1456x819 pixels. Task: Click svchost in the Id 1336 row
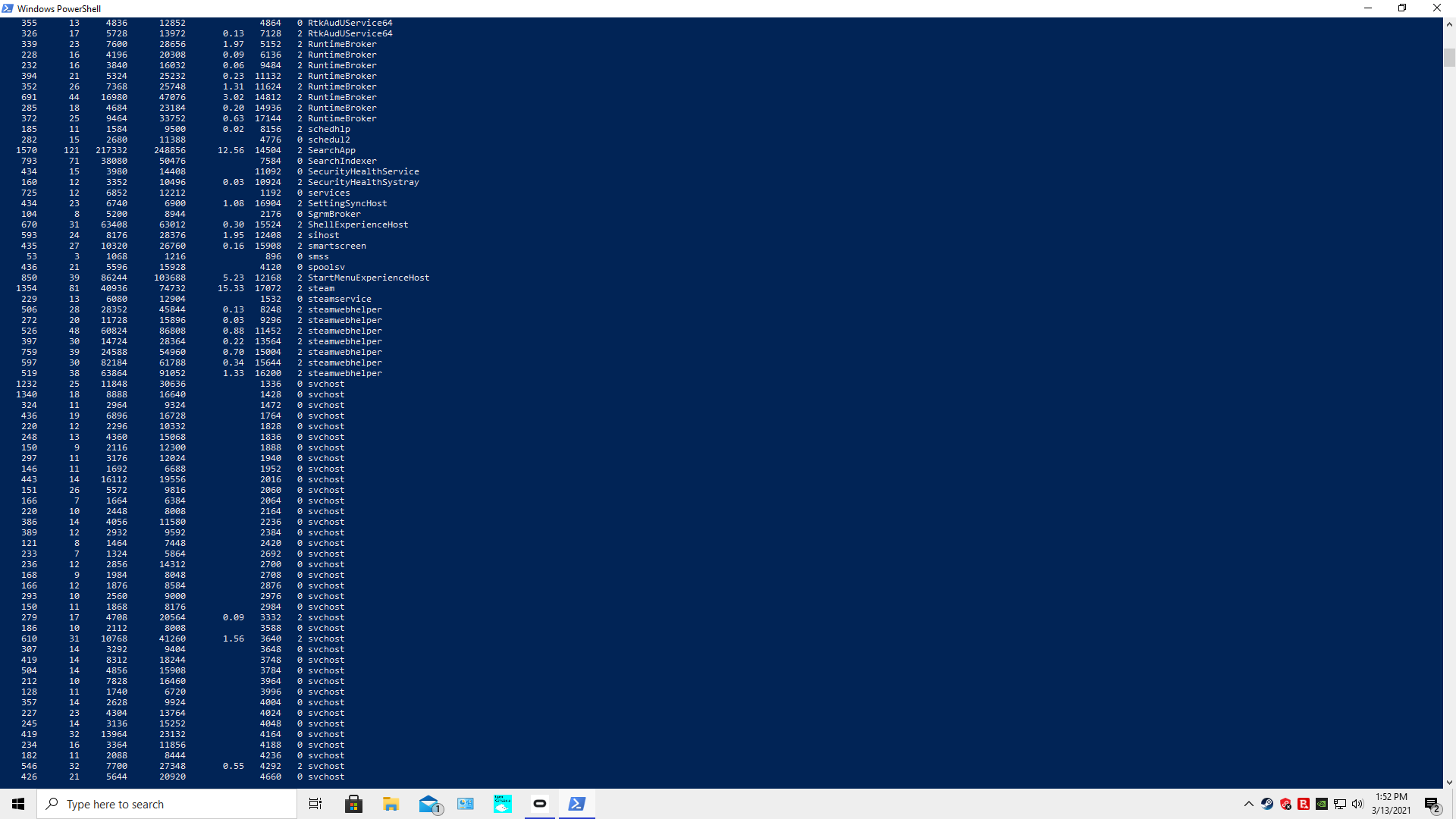[x=326, y=384]
